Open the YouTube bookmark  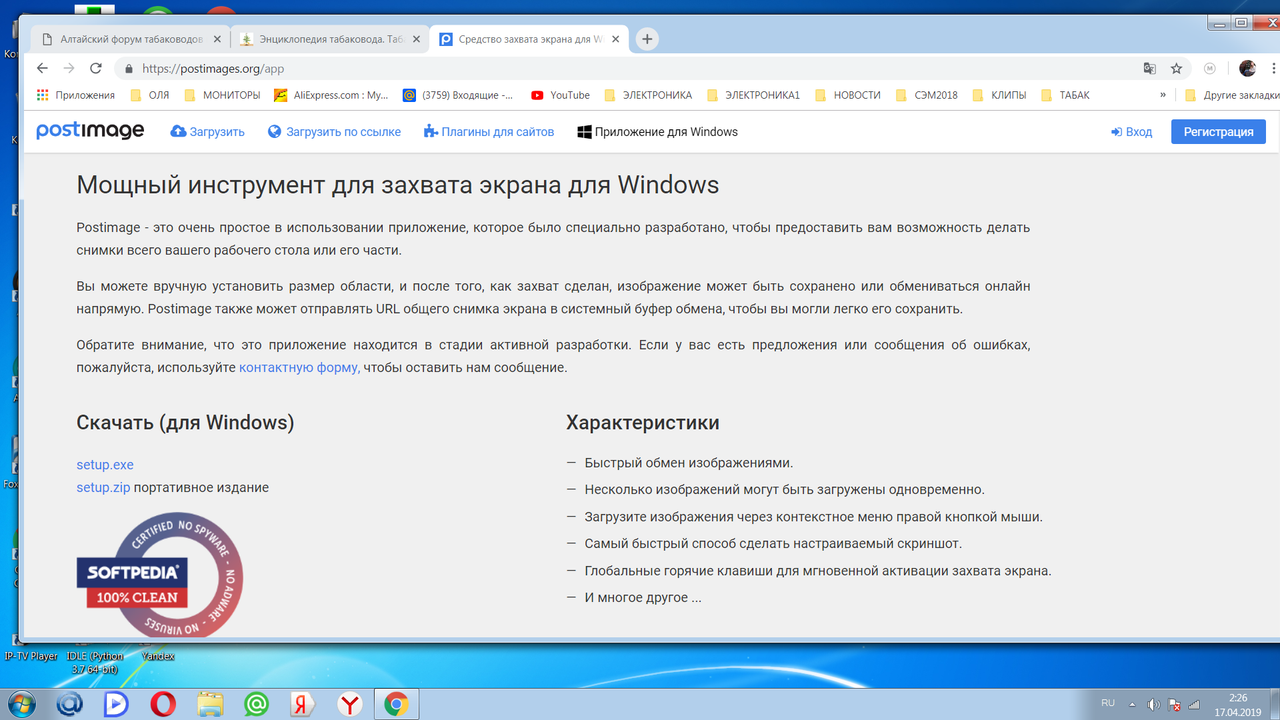pos(560,95)
